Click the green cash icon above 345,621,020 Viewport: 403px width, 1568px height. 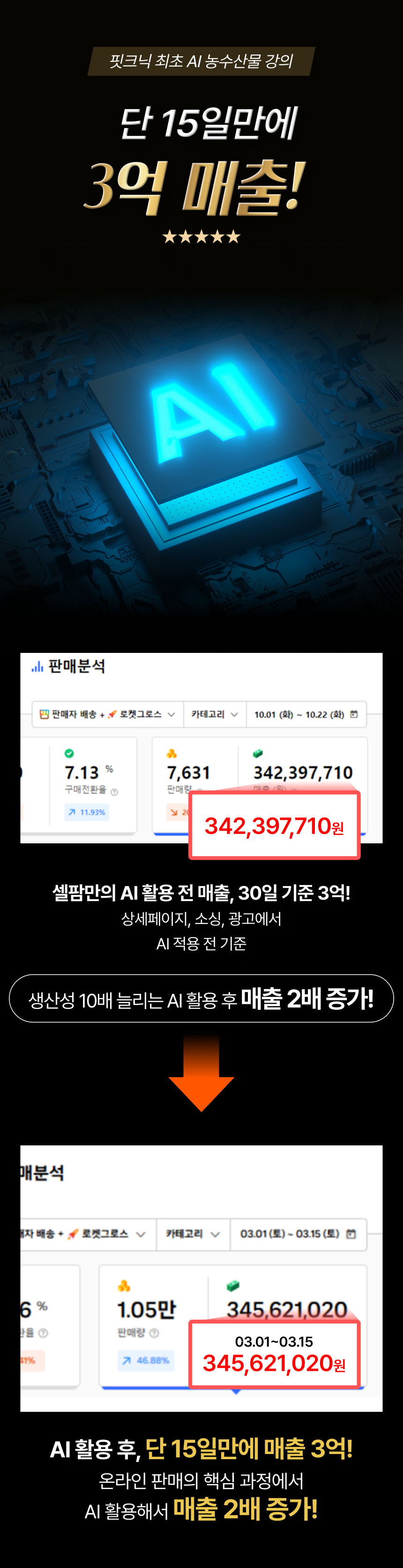pyautogui.click(x=233, y=1286)
